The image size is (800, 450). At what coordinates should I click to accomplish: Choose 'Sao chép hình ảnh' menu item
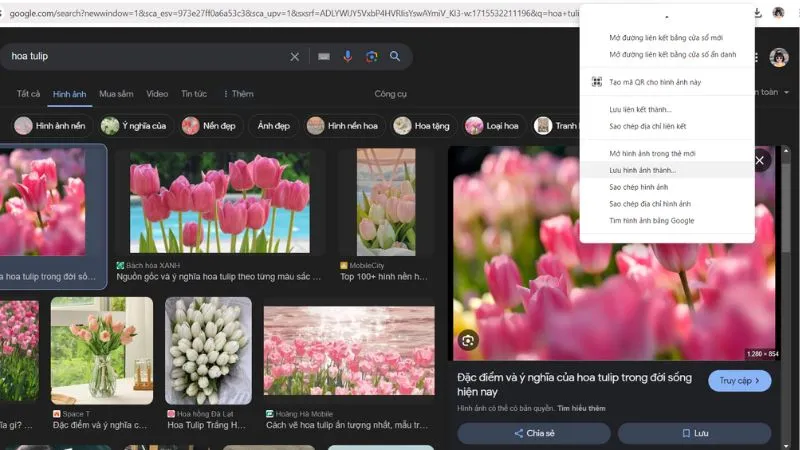tap(638, 187)
